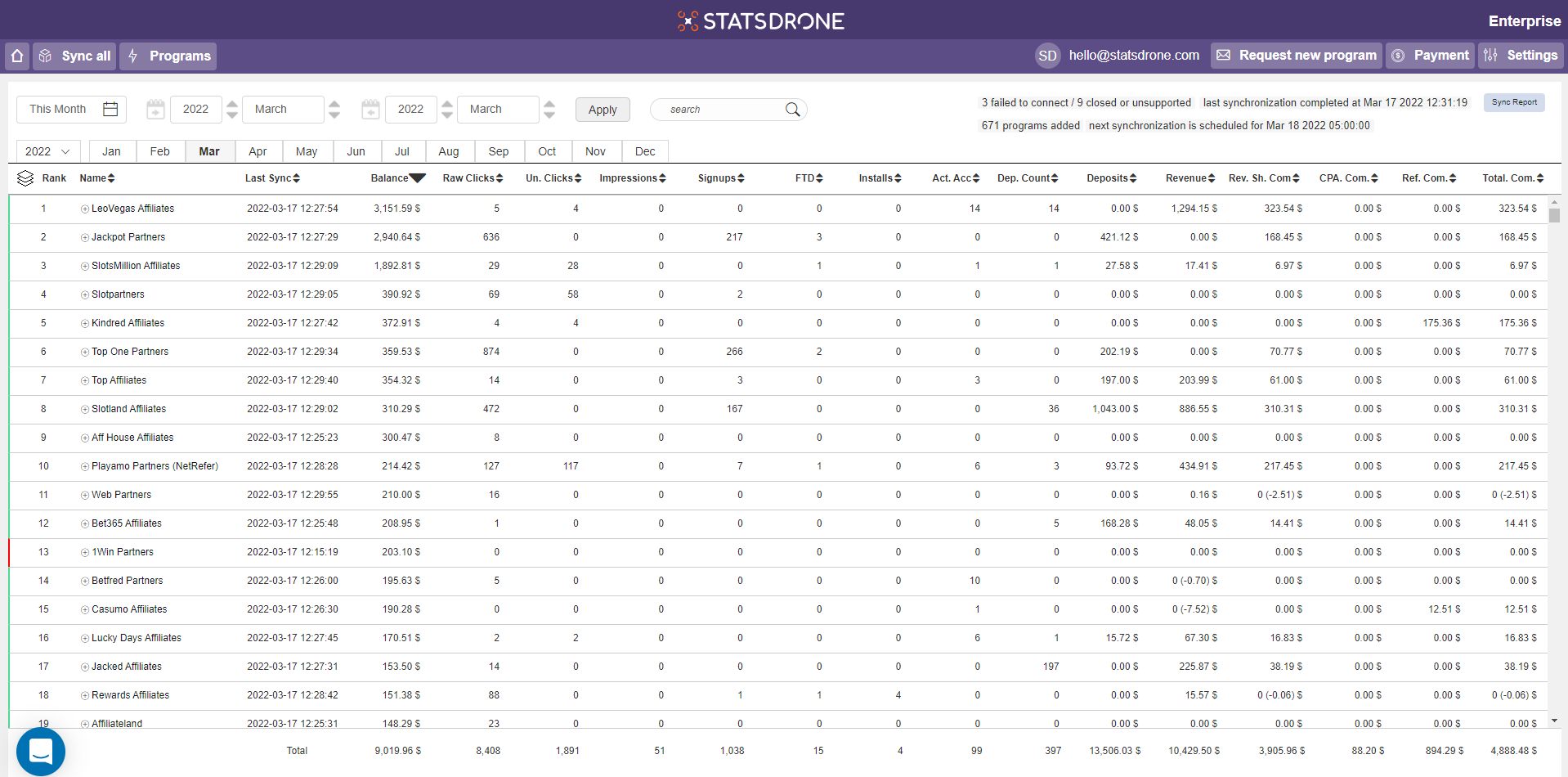Switch to the Apr tab

[258, 151]
